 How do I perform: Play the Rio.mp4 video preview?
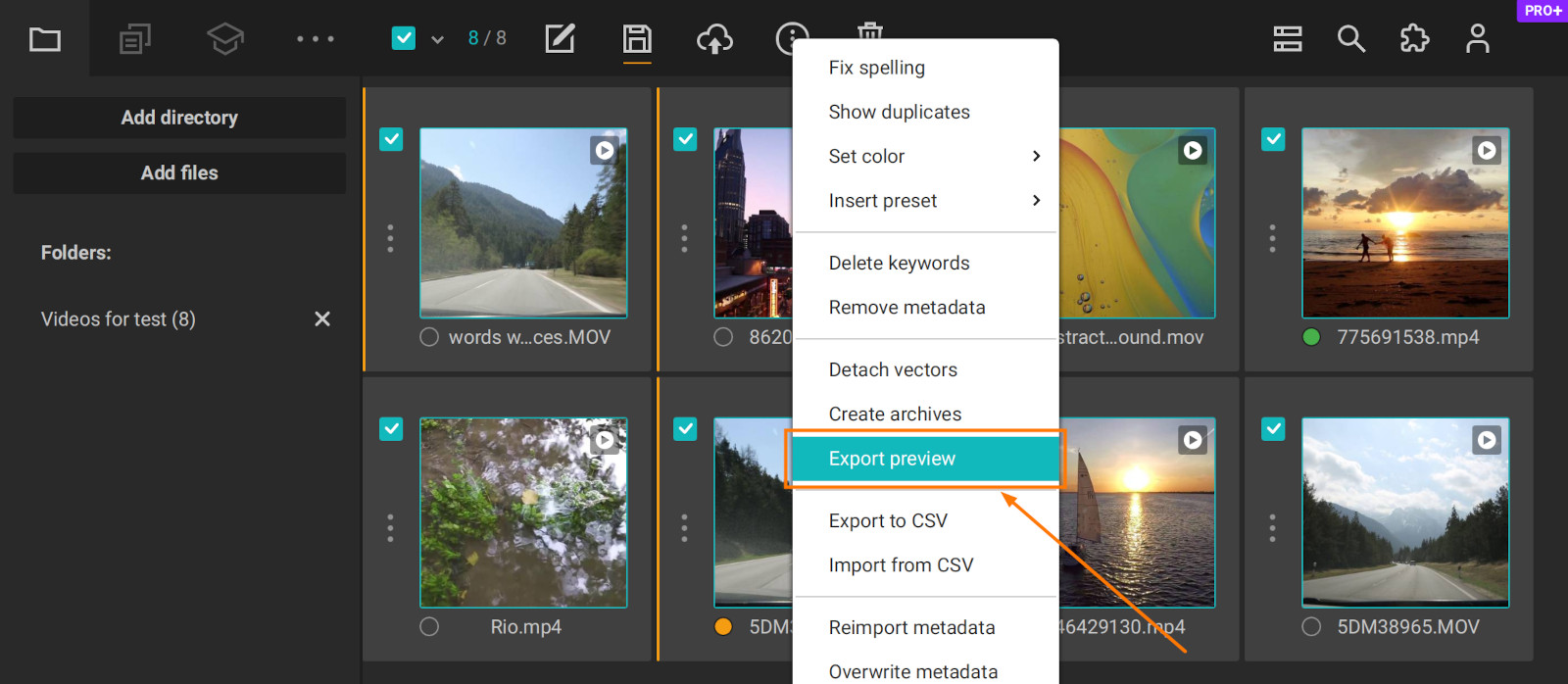605,440
